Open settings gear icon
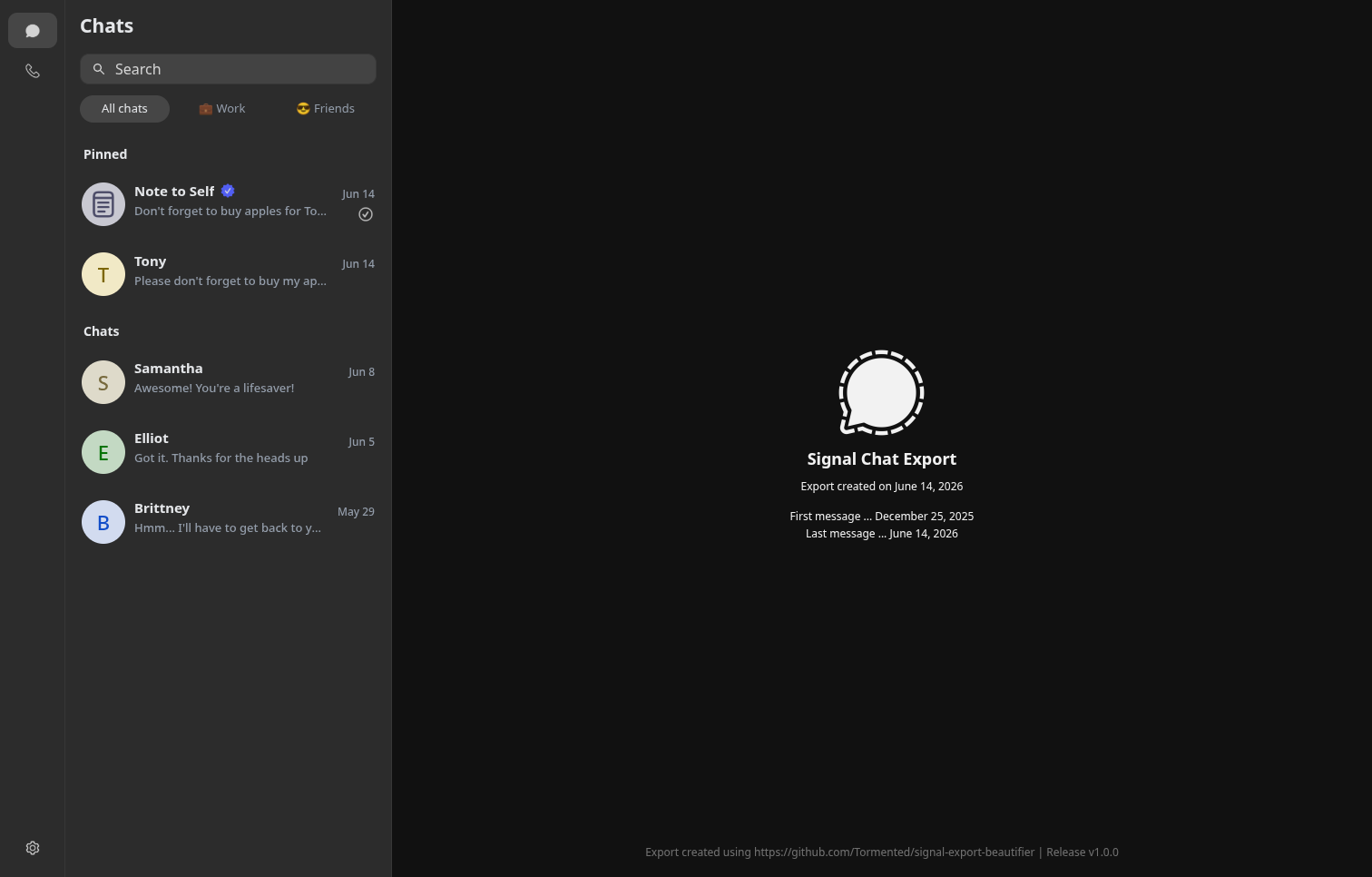The height and width of the screenshot is (877, 1372). (33, 848)
